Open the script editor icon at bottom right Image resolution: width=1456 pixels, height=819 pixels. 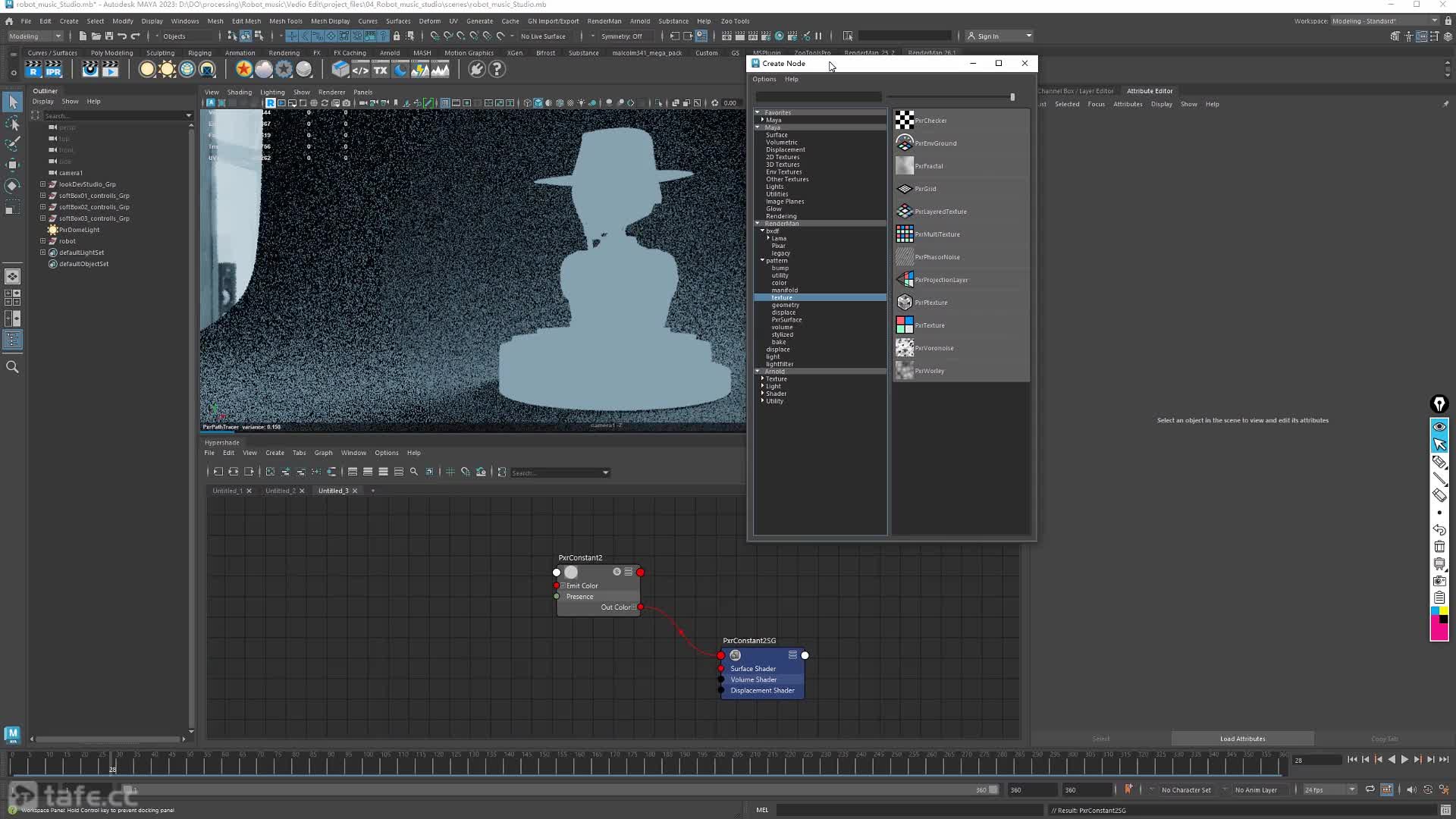click(x=1444, y=810)
